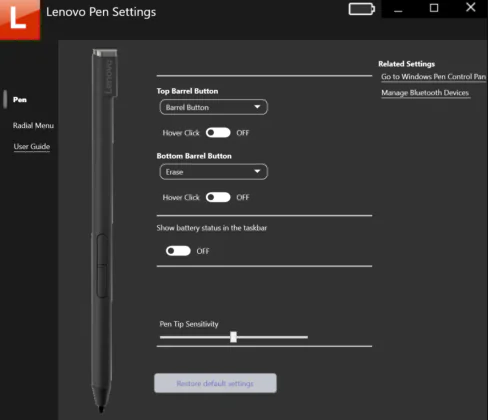Maximize the Lenovo Pen Settings window
488x420 pixels.
(x=434, y=8)
